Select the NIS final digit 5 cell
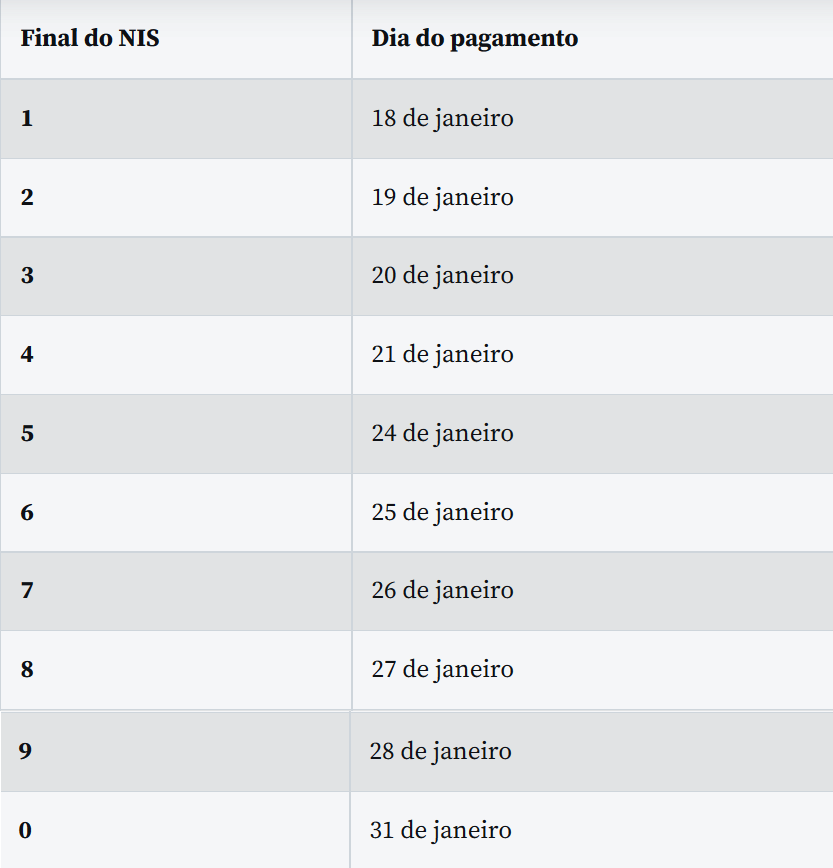 pos(27,433)
